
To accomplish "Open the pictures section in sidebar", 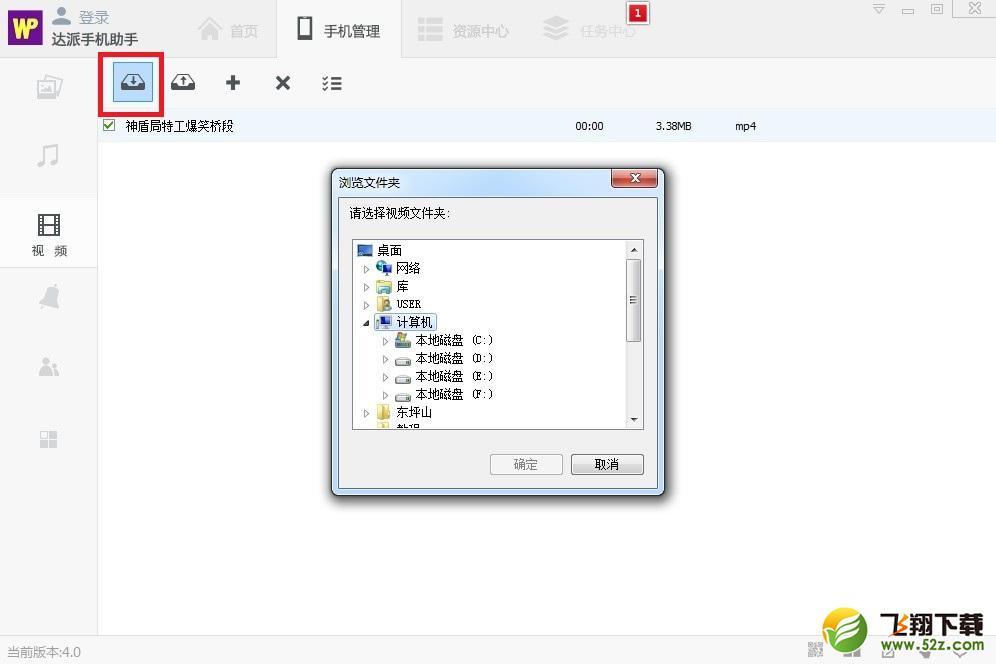I will [x=49, y=87].
